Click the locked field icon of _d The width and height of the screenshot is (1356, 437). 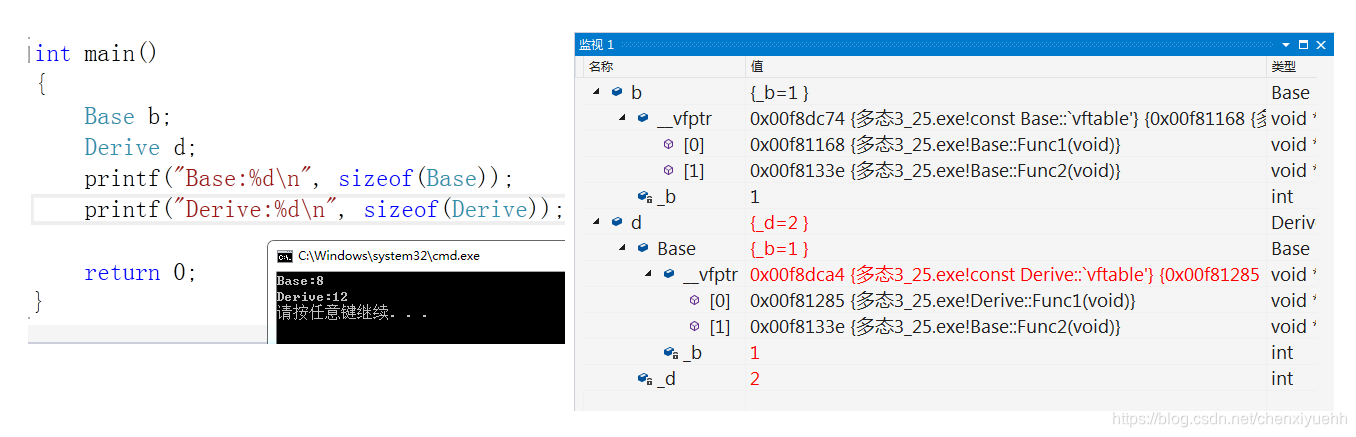tap(644, 378)
